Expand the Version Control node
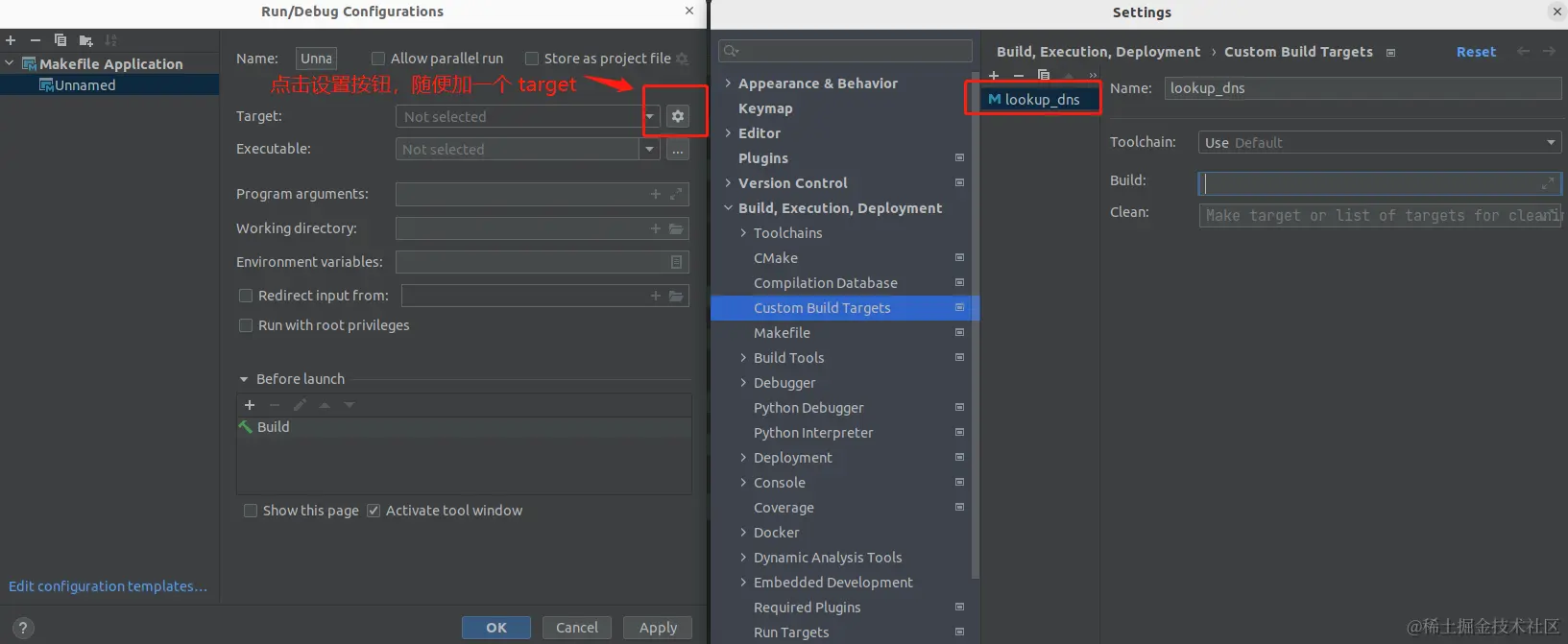1568x644 pixels. coord(728,183)
